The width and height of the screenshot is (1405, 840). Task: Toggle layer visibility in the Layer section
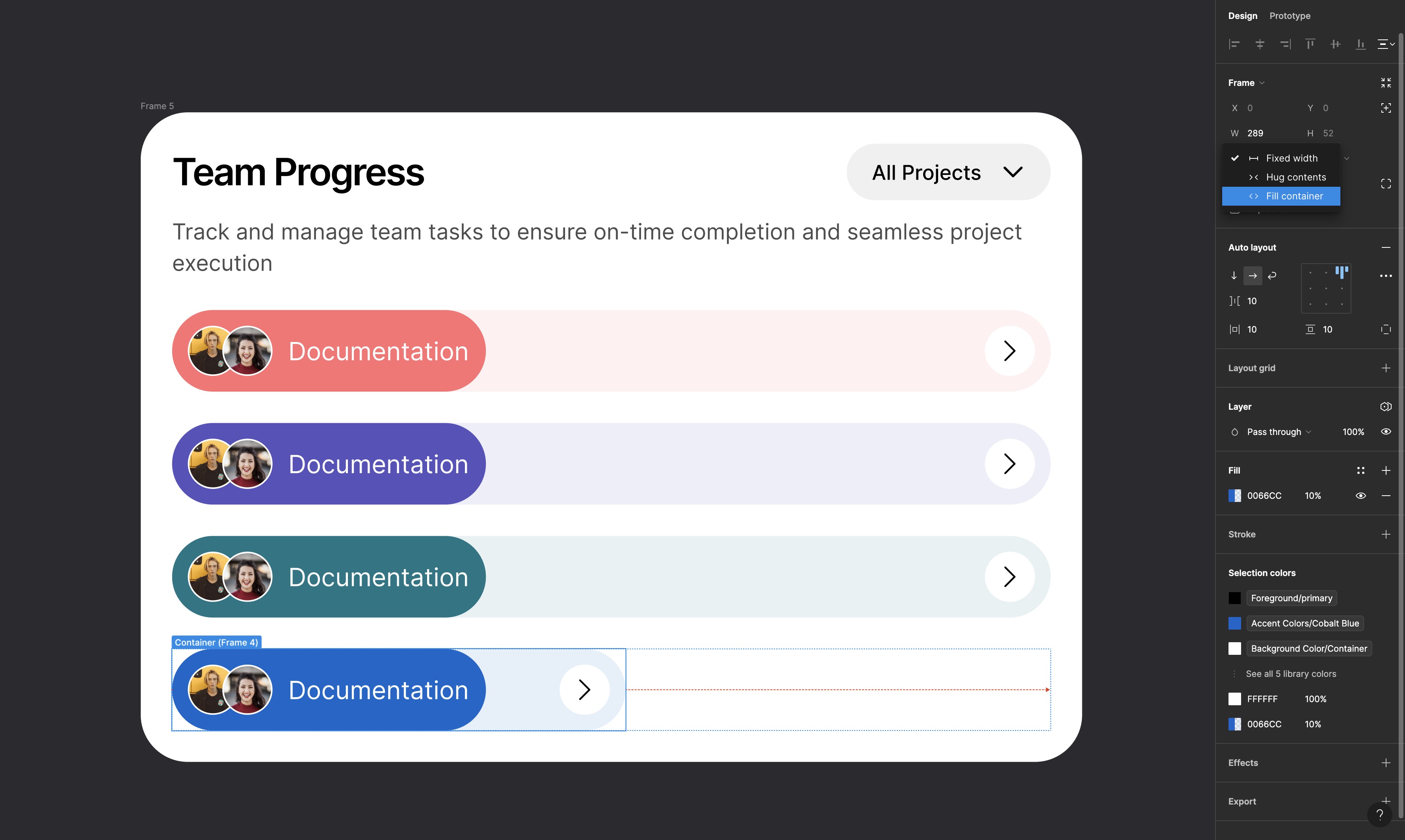pos(1386,431)
